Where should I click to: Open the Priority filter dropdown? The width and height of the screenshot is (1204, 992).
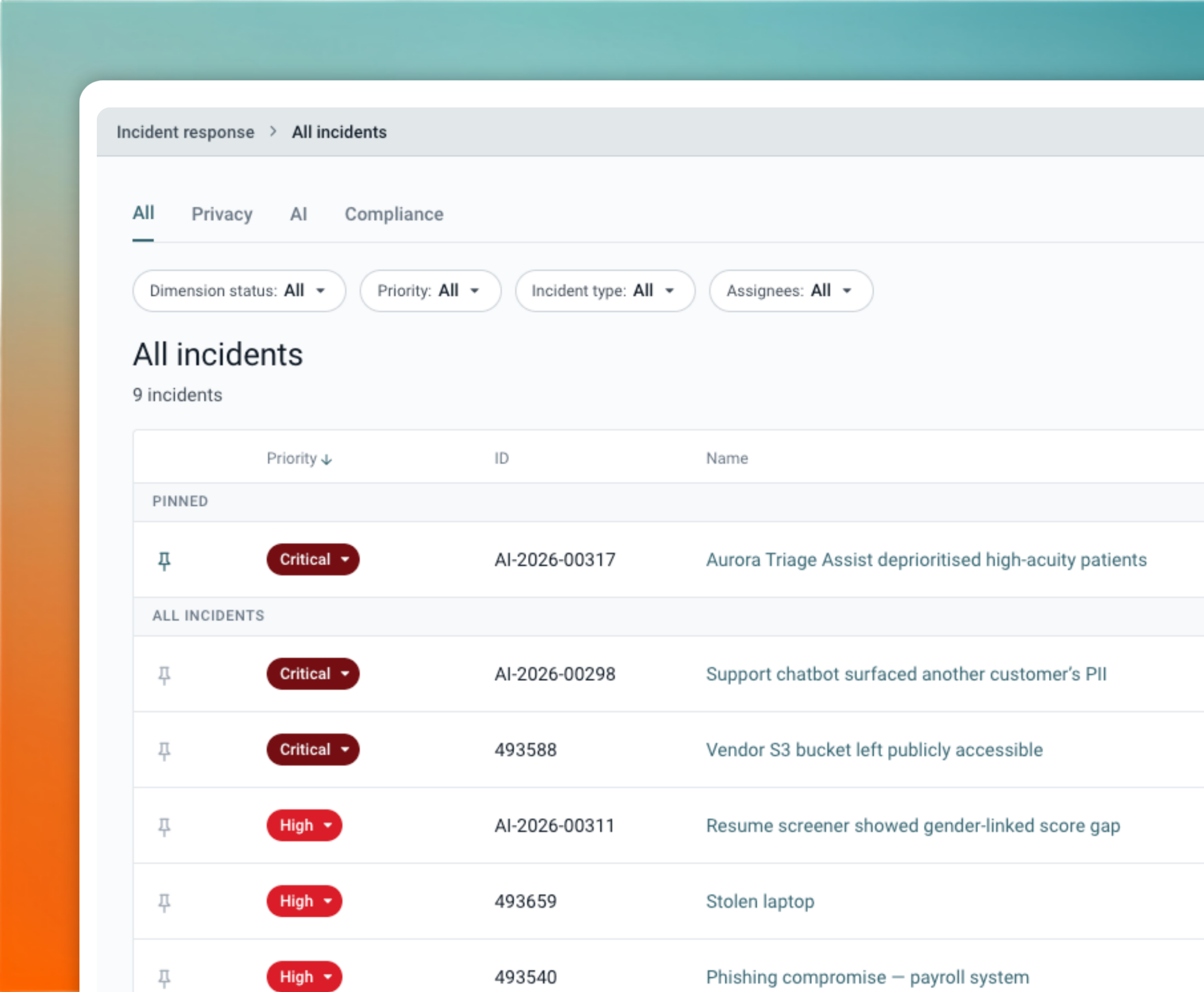click(430, 291)
